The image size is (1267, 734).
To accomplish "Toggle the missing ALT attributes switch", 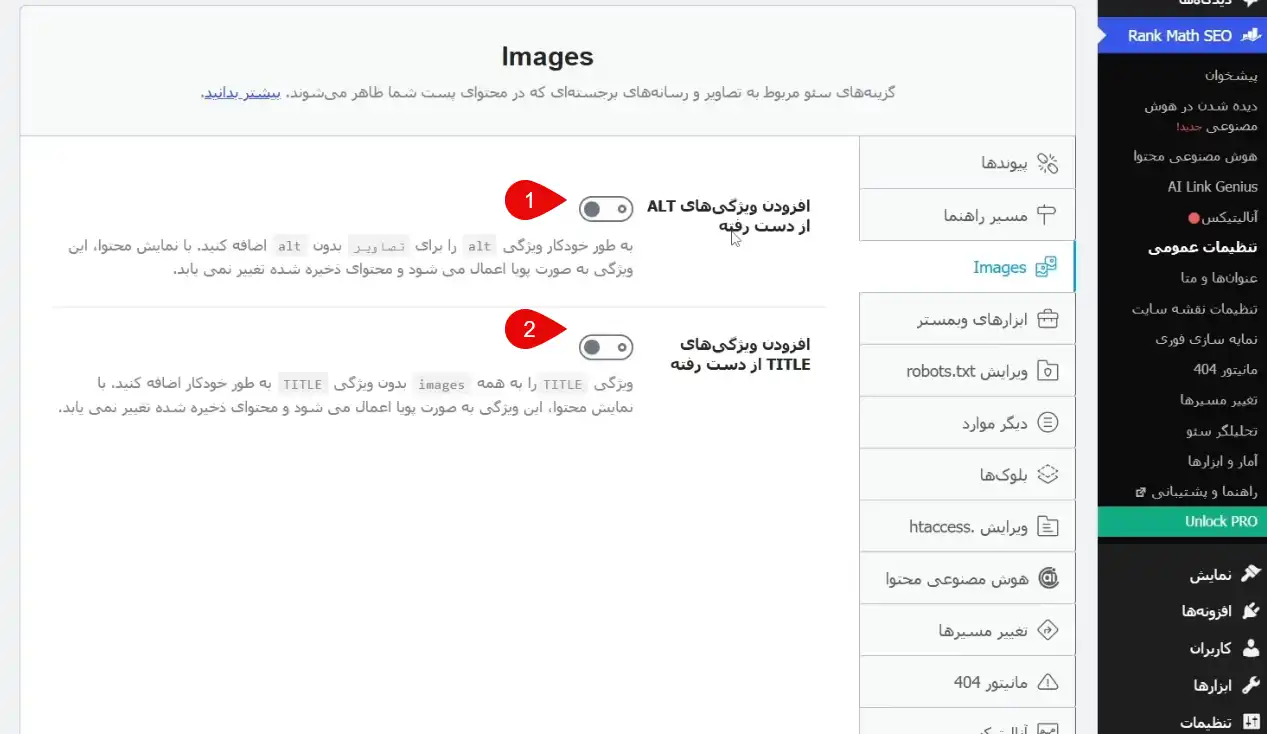I will pyautogui.click(x=606, y=209).
